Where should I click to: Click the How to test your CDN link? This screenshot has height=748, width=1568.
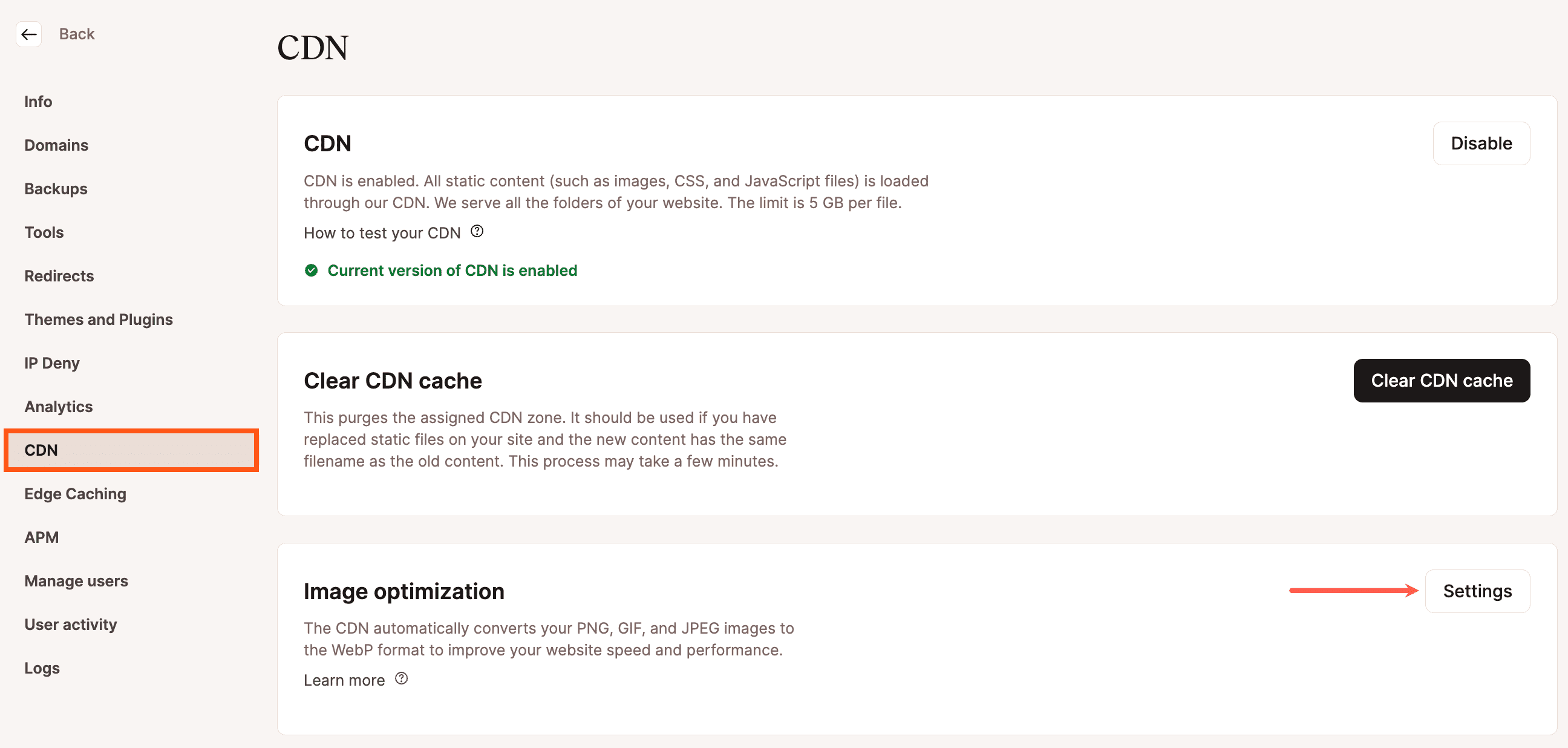382,232
